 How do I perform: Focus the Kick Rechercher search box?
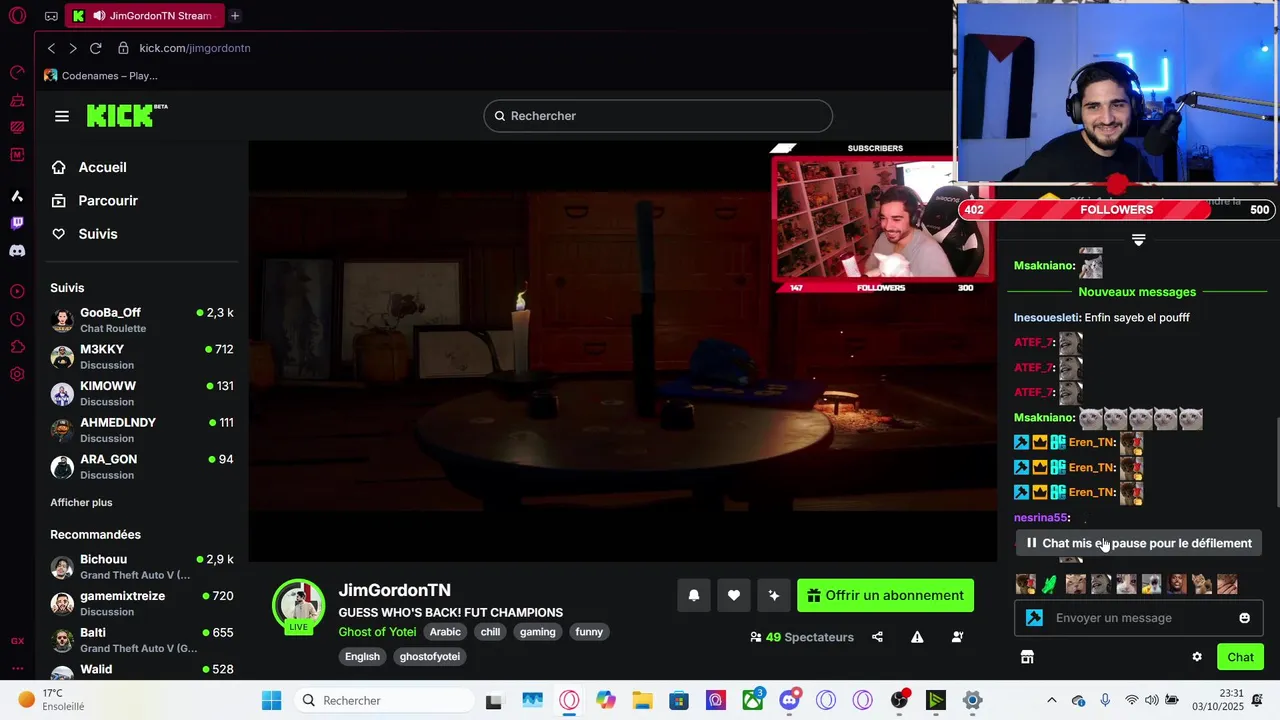[658, 116]
